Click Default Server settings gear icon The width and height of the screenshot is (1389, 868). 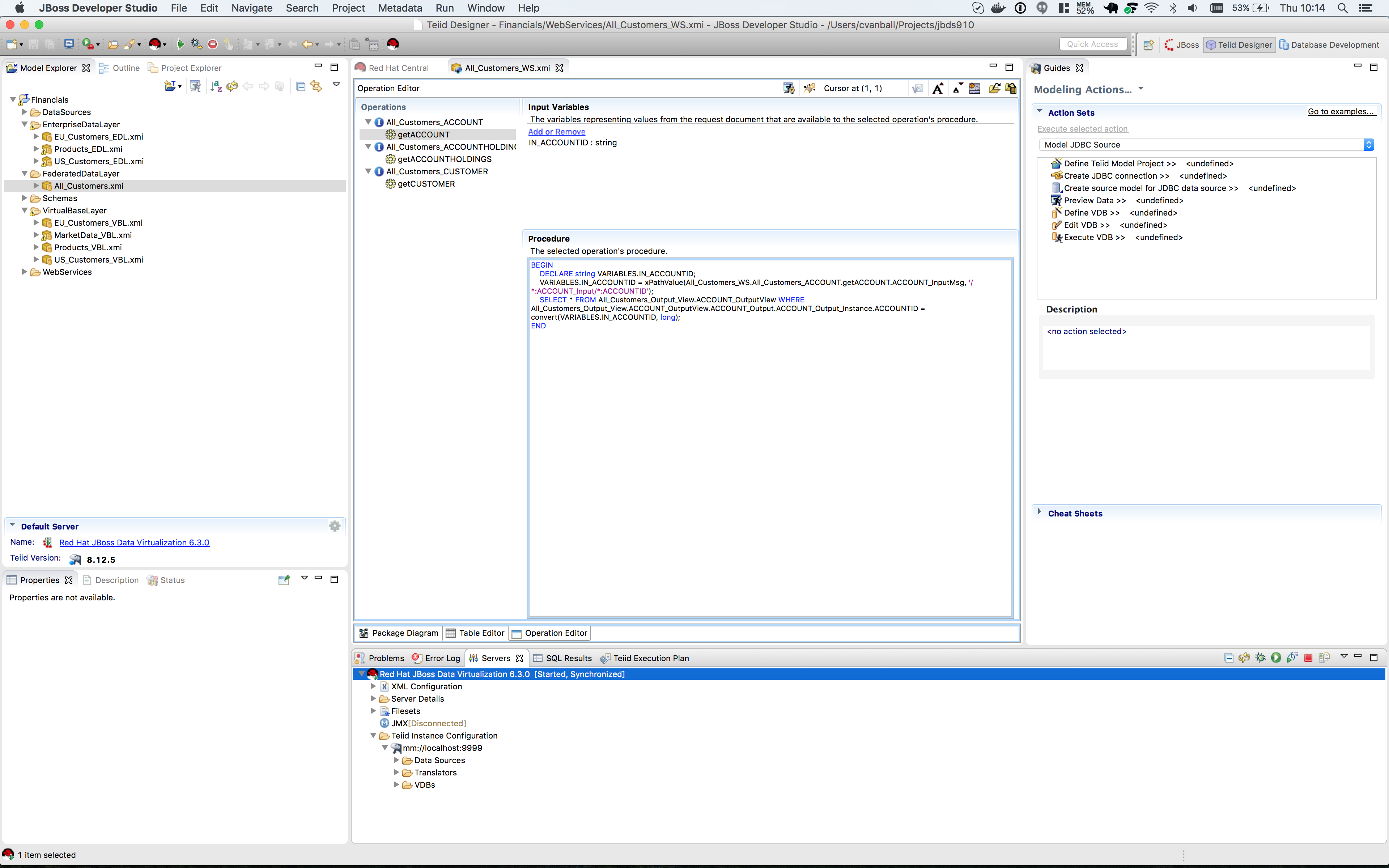tap(335, 526)
